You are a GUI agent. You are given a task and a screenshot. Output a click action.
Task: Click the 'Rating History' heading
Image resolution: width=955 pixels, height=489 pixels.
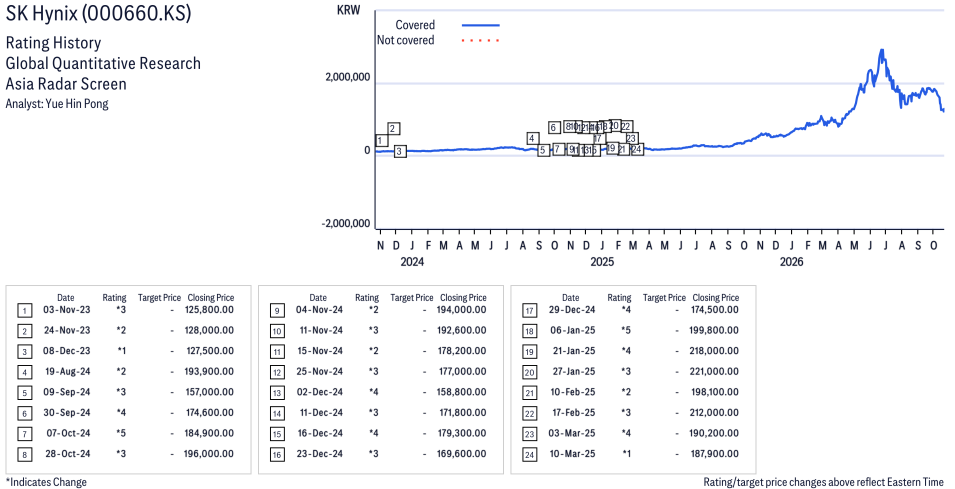[53, 43]
